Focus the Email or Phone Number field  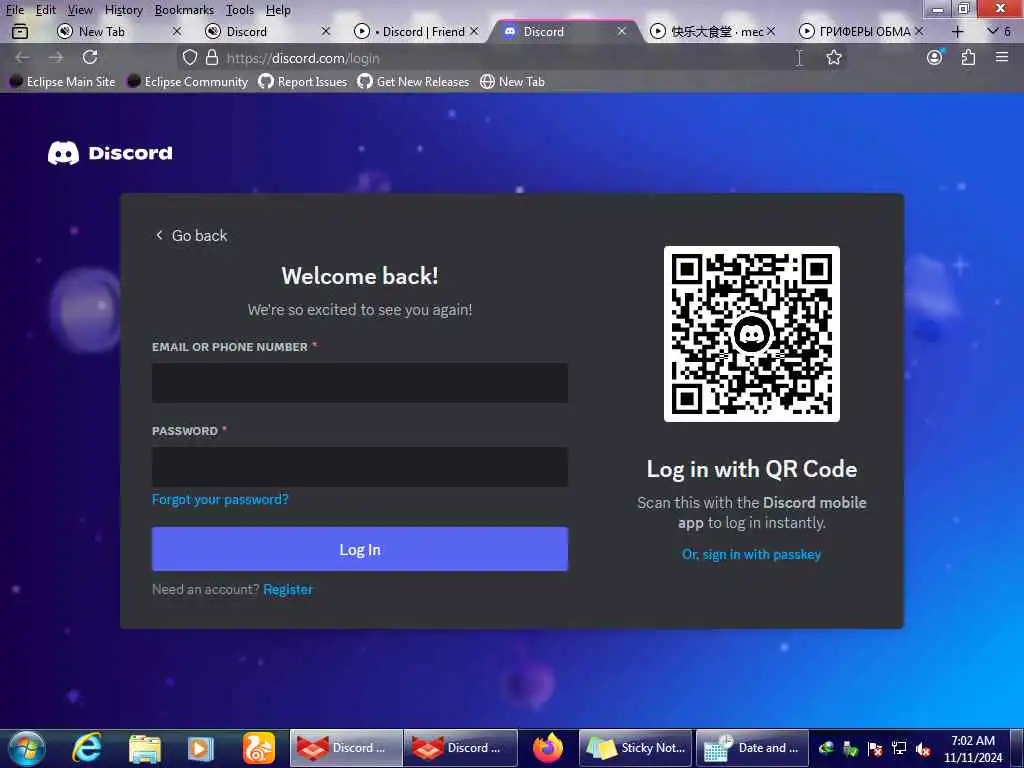(x=360, y=383)
